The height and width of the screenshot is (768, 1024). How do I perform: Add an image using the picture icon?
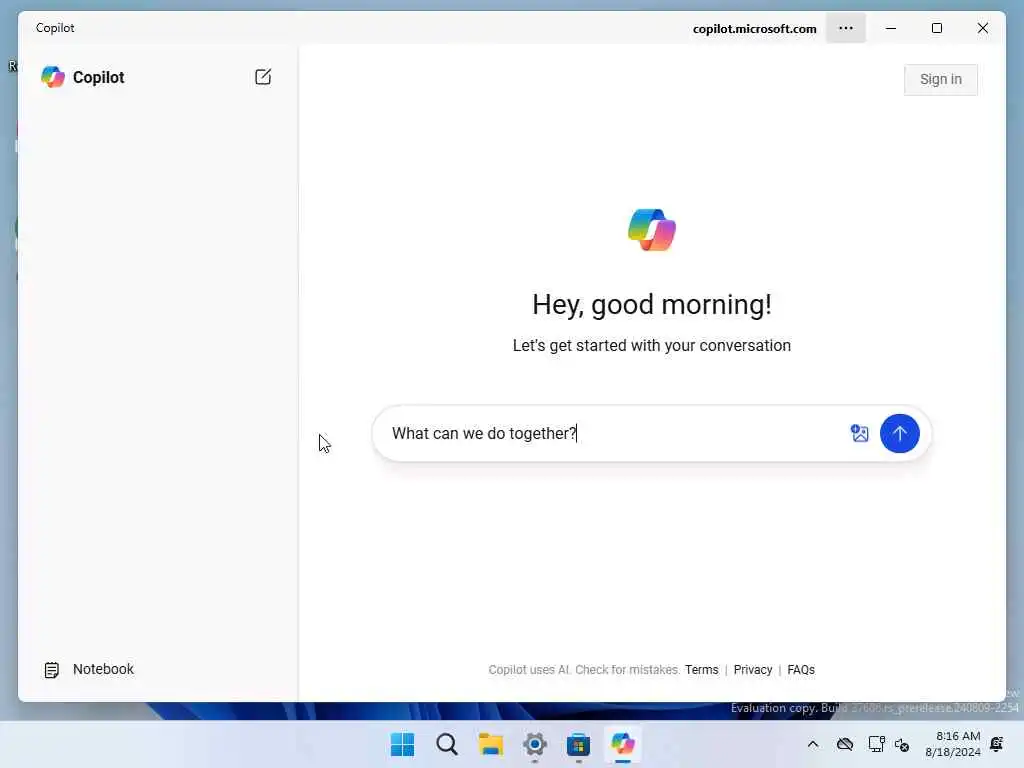click(859, 433)
